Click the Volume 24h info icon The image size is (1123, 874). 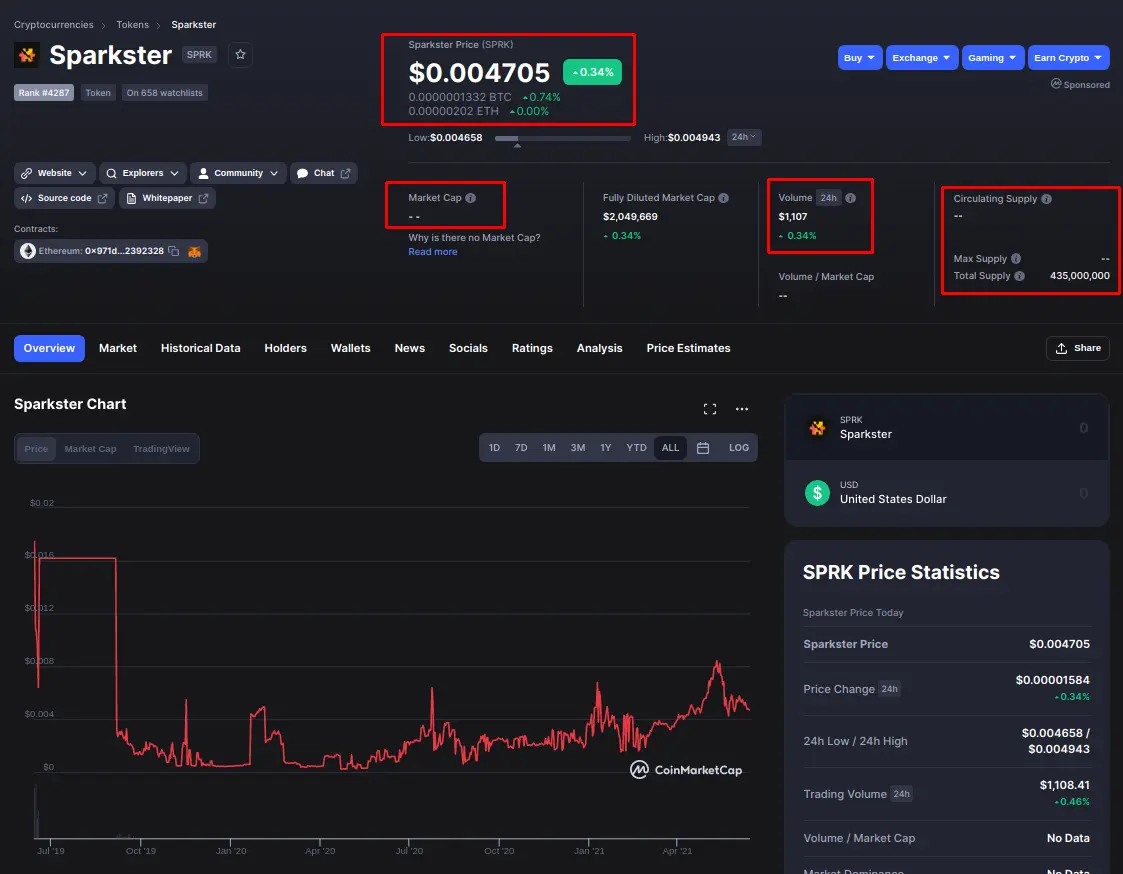850,198
